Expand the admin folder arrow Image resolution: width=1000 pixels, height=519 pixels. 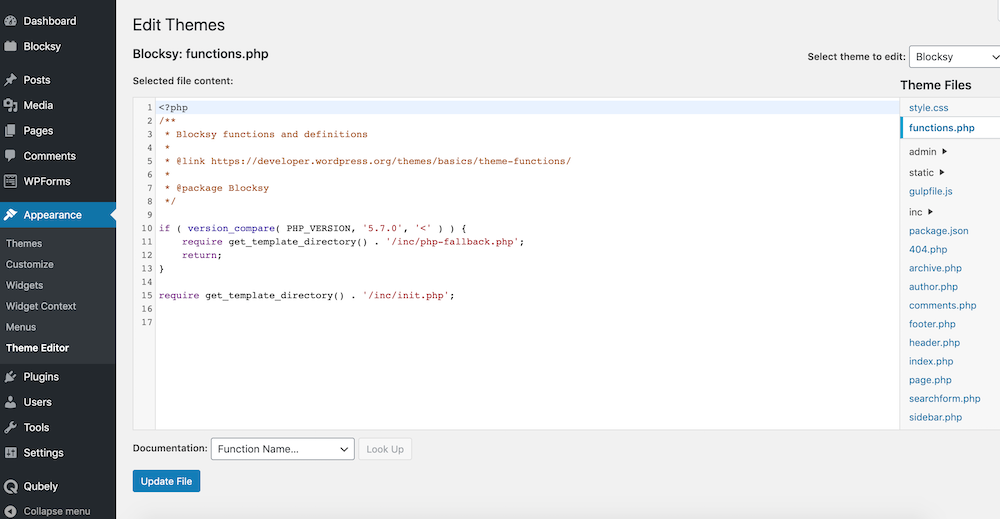pyautogui.click(x=945, y=152)
